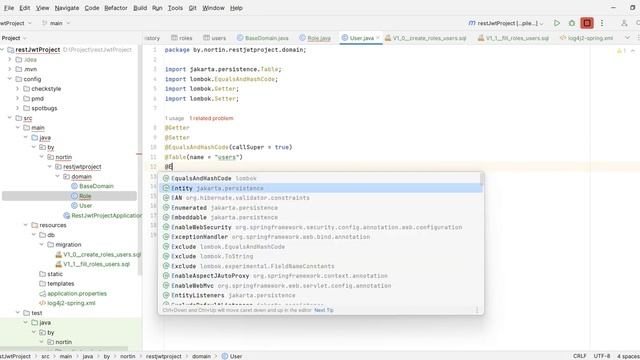Select EnableWebMvc completion suggestion
Screen dimensions: 640x360
320,286
